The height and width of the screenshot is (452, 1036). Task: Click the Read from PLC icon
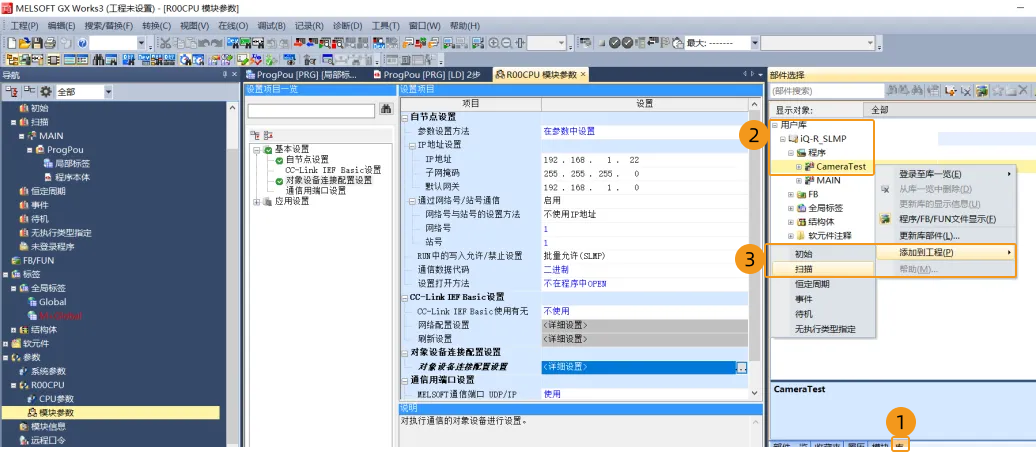tap(311, 43)
